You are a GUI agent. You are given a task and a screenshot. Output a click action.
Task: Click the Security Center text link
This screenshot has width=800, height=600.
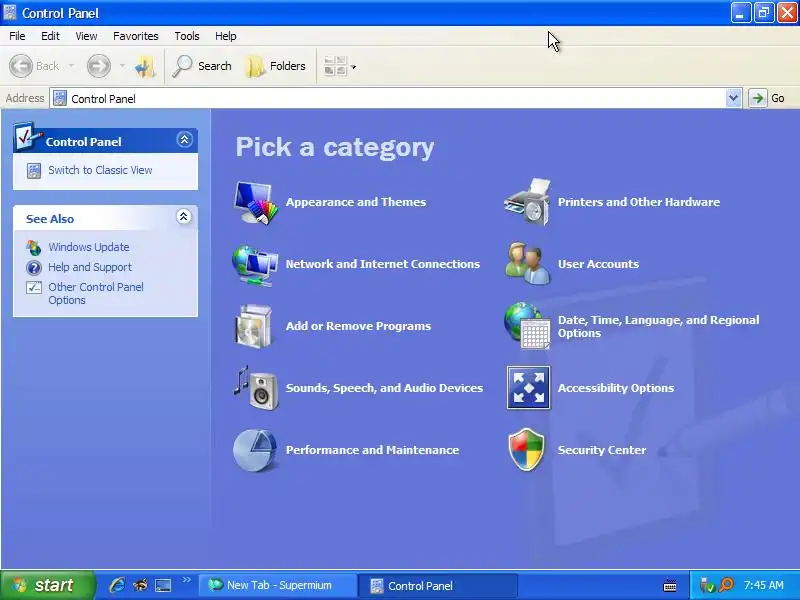pyautogui.click(x=602, y=450)
